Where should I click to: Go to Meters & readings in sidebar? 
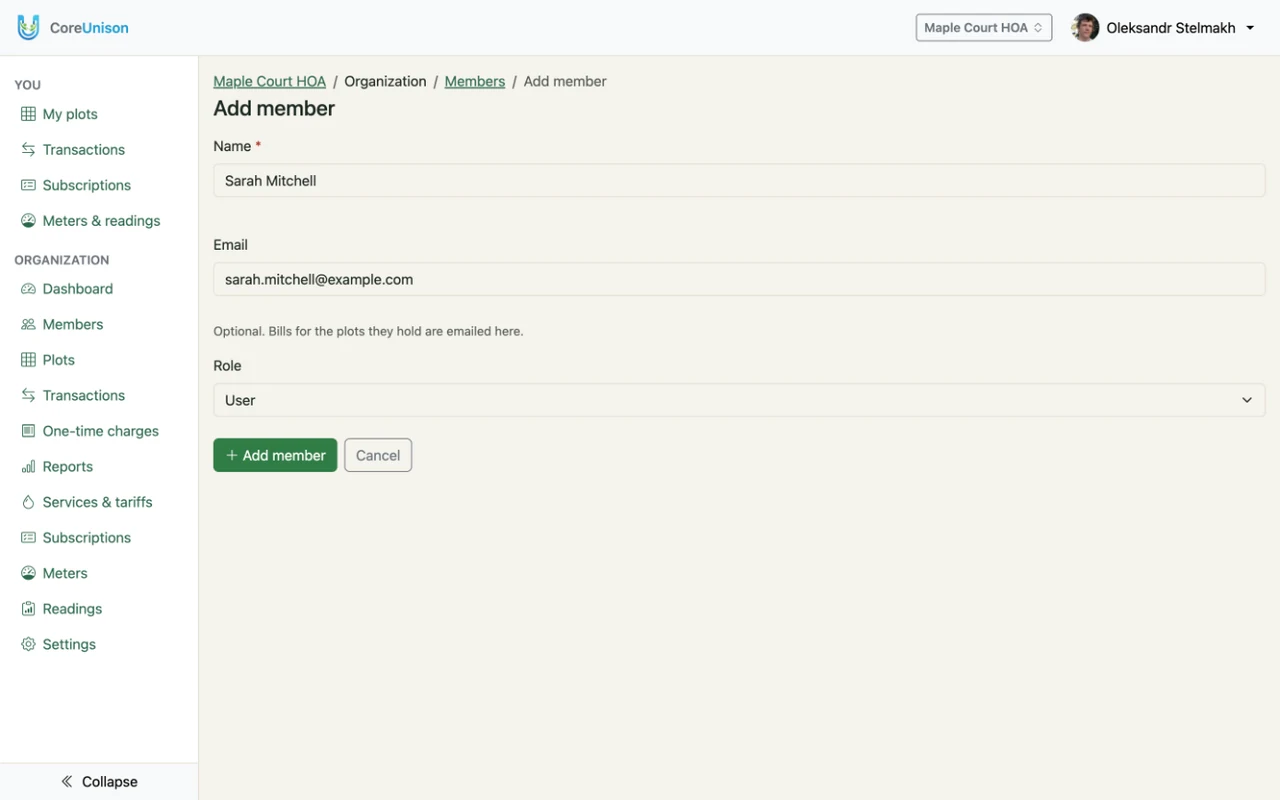pos(90,221)
